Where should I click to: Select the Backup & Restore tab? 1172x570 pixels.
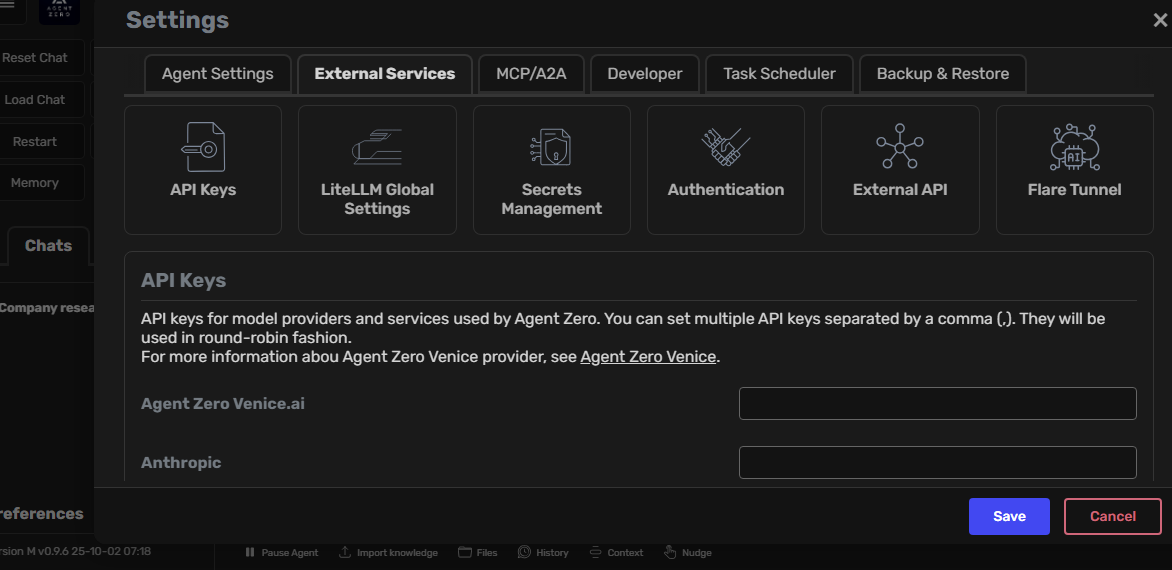(942, 74)
